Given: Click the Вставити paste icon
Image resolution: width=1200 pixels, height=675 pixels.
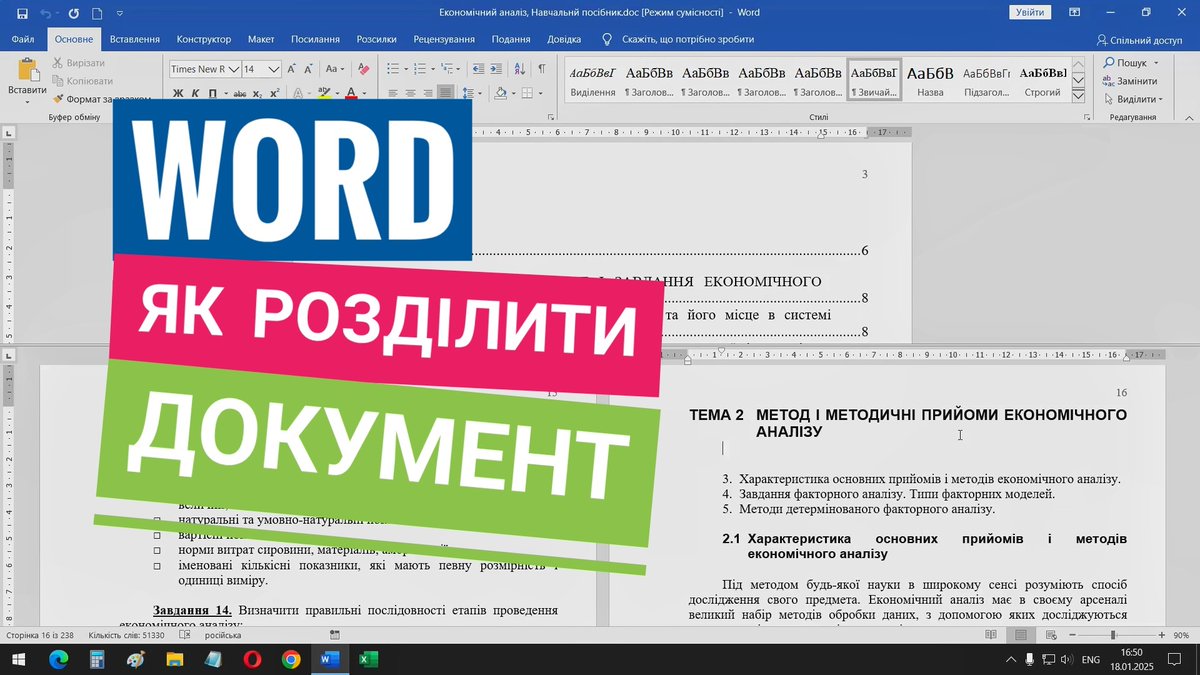Looking at the screenshot, I should tap(27, 69).
